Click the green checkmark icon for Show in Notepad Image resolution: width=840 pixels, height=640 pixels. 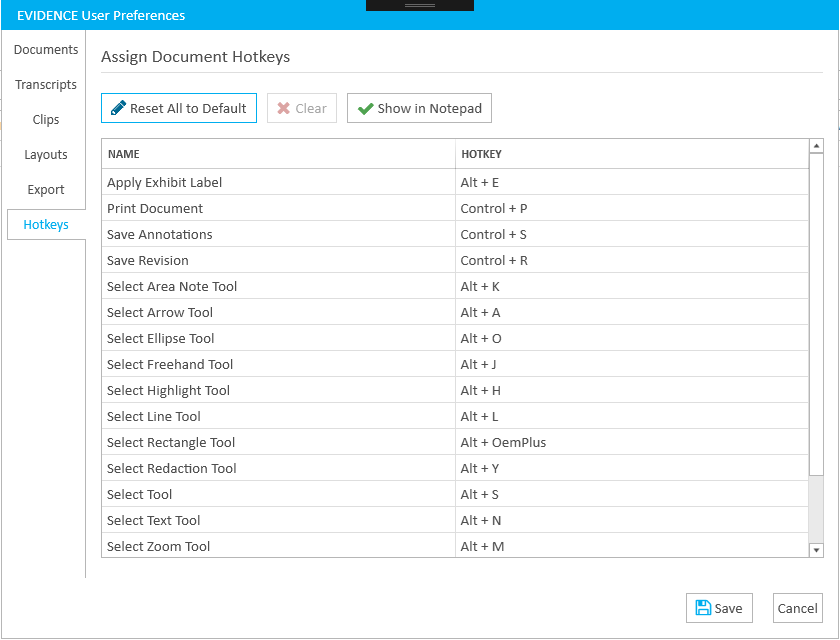click(365, 108)
